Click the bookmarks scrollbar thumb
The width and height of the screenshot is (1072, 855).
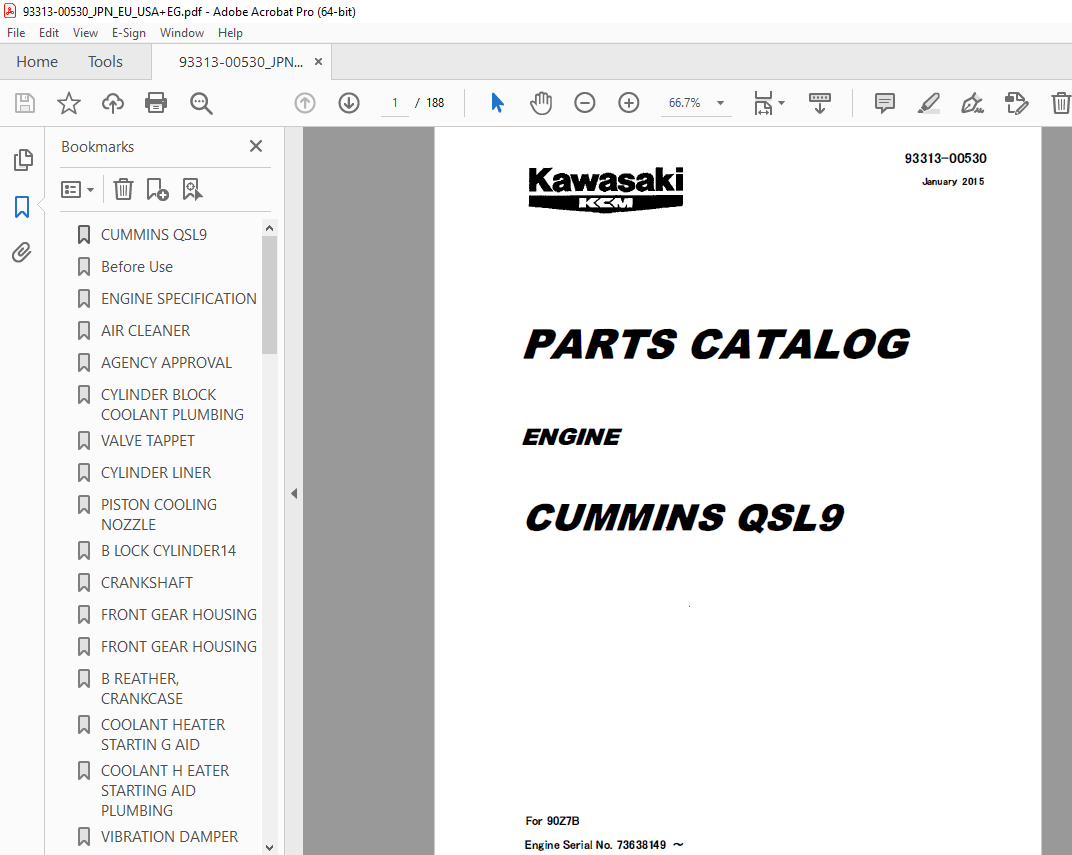(269, 295)
